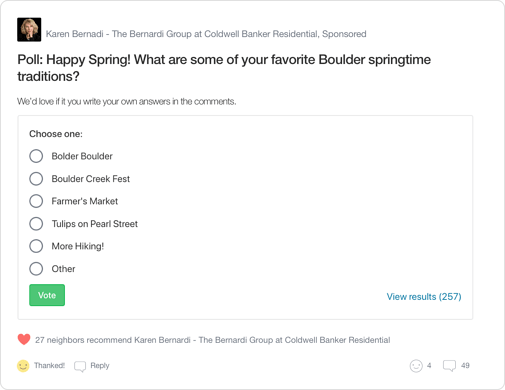Click the comment count bubble icon
The width and height of the screenshot is (505, 390).
[x=449, y=366]
